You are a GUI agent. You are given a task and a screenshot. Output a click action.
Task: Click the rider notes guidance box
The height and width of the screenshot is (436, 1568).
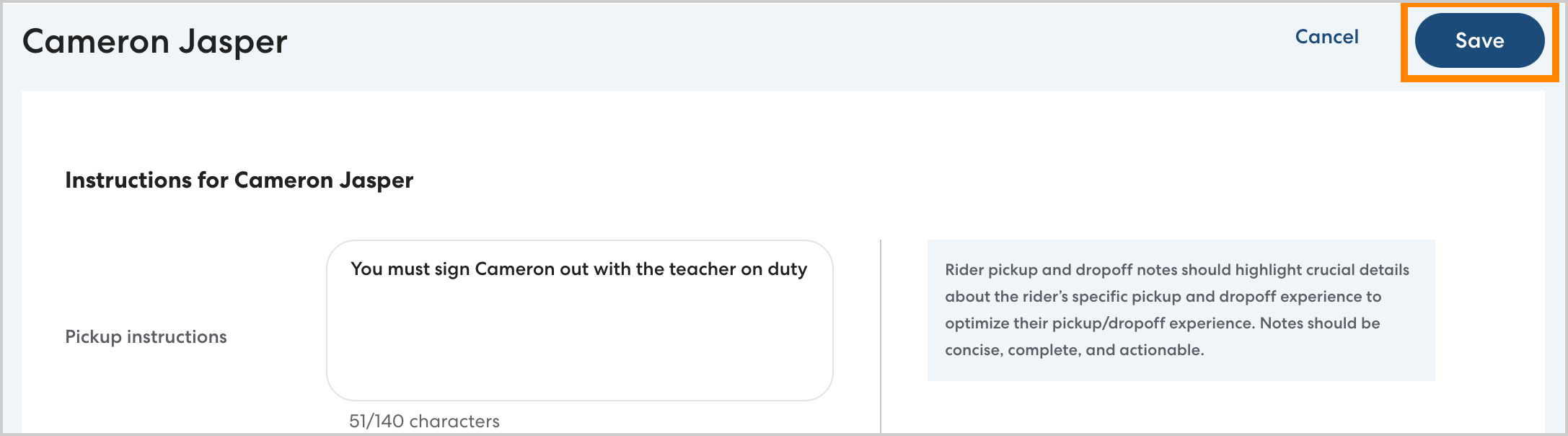[x=1181, y=310]
